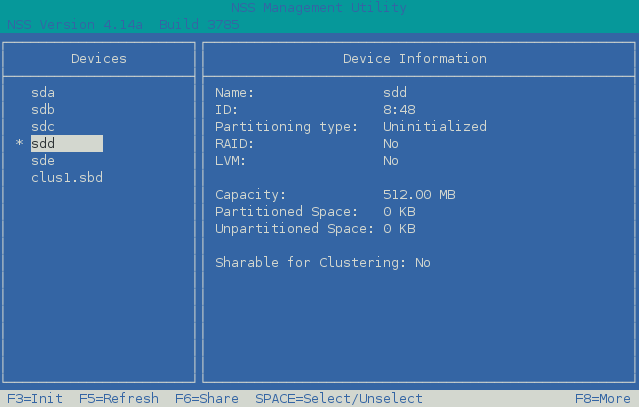Toggle the asterisk selection marker beside sdd
This screenshot has width=640, height=407.
pos(19,145)
